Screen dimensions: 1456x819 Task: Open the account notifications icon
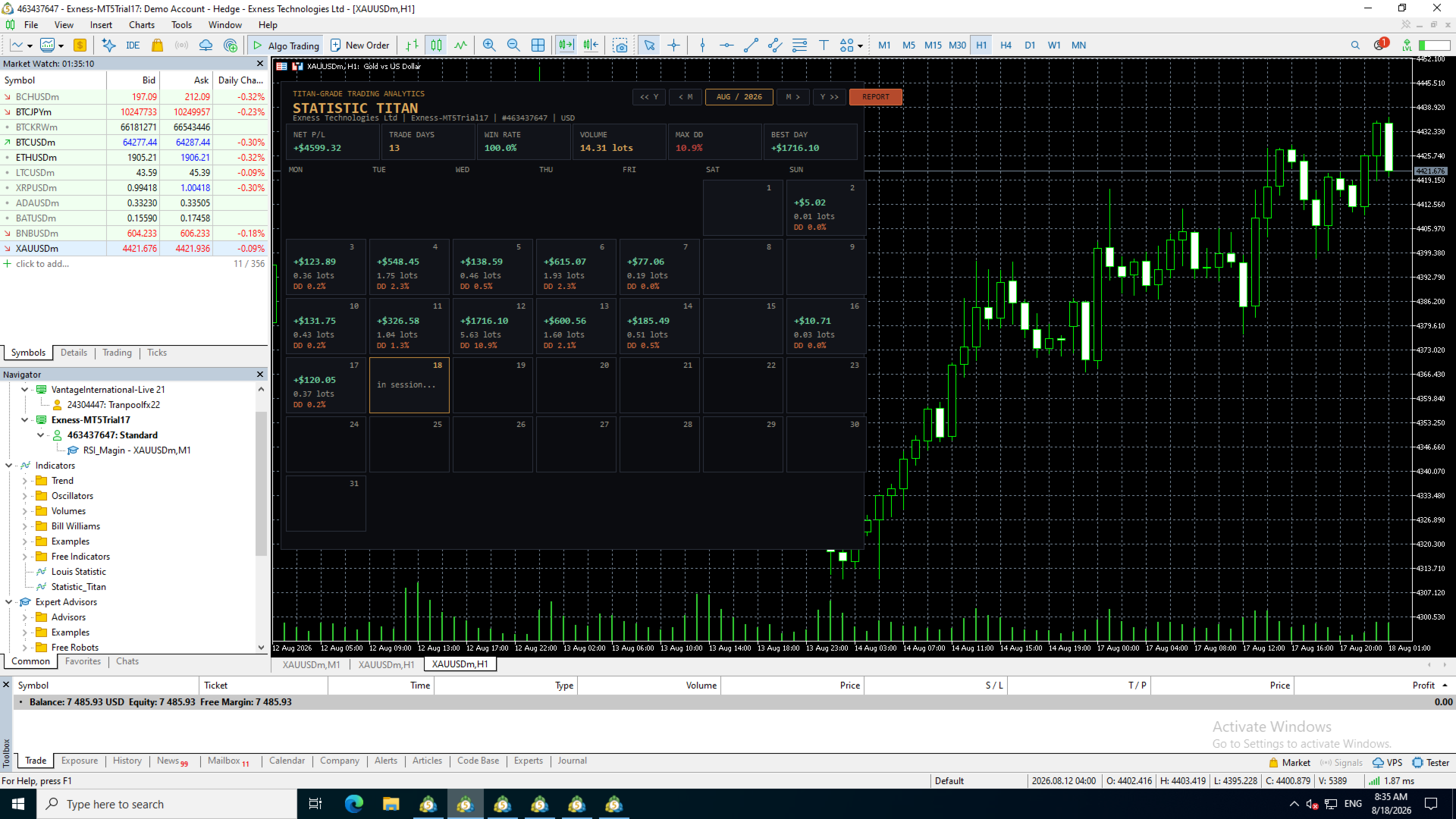pyautogui.click(x=1380, y=45)
